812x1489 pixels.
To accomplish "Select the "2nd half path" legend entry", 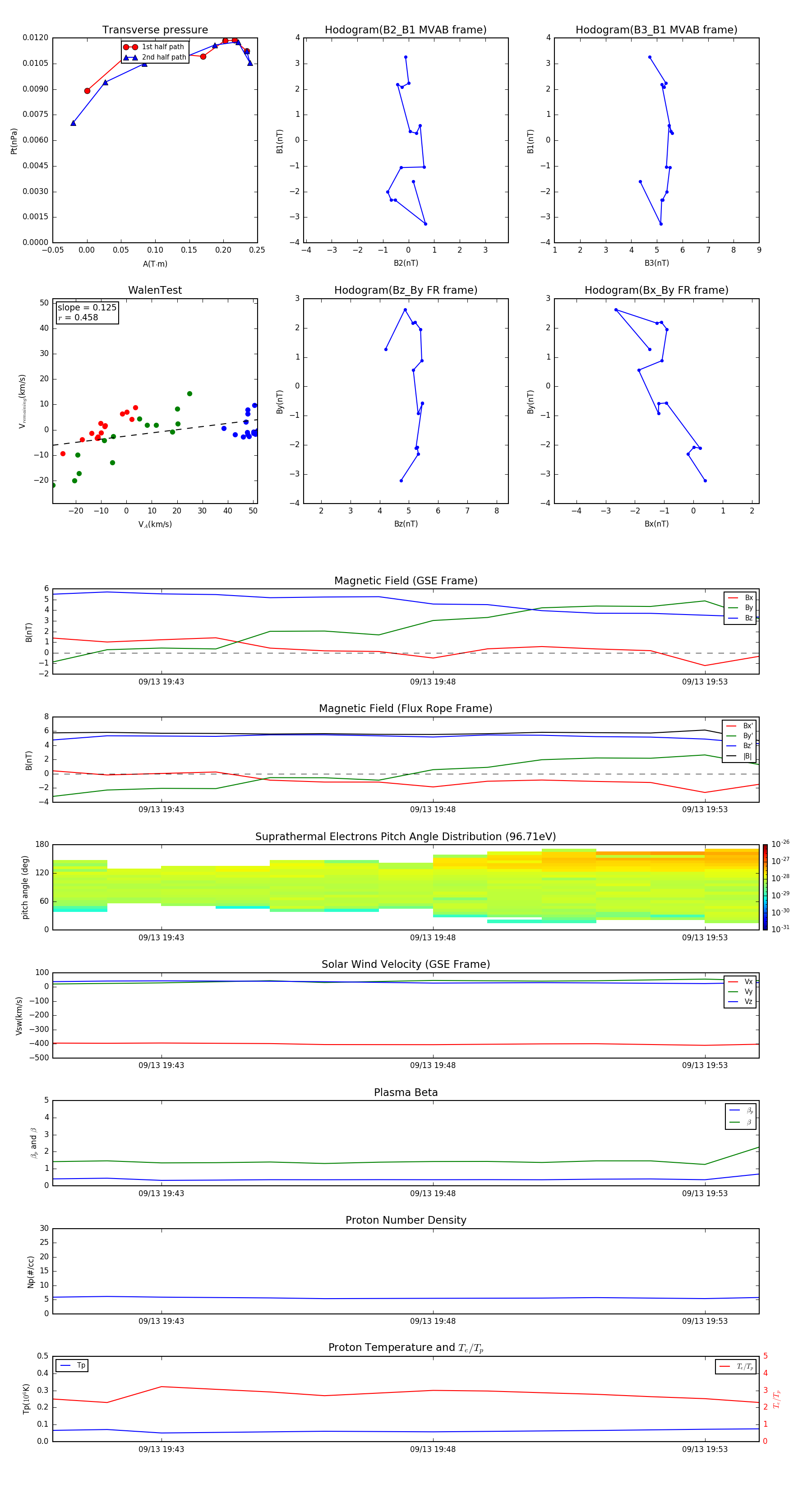I will (x=155, y=57).
